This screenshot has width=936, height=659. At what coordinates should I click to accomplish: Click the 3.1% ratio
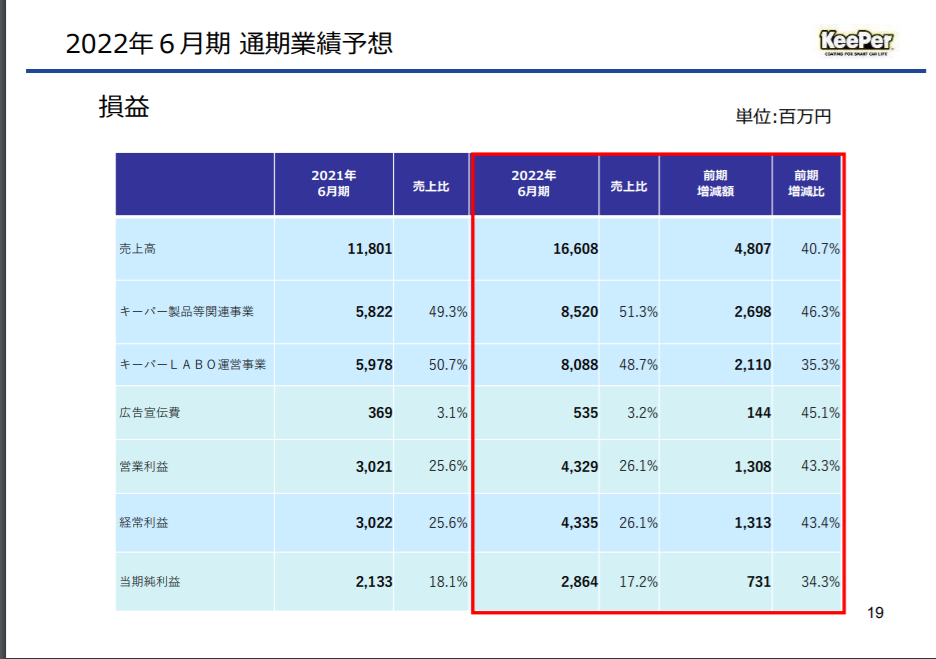click(x=452, y=412)
